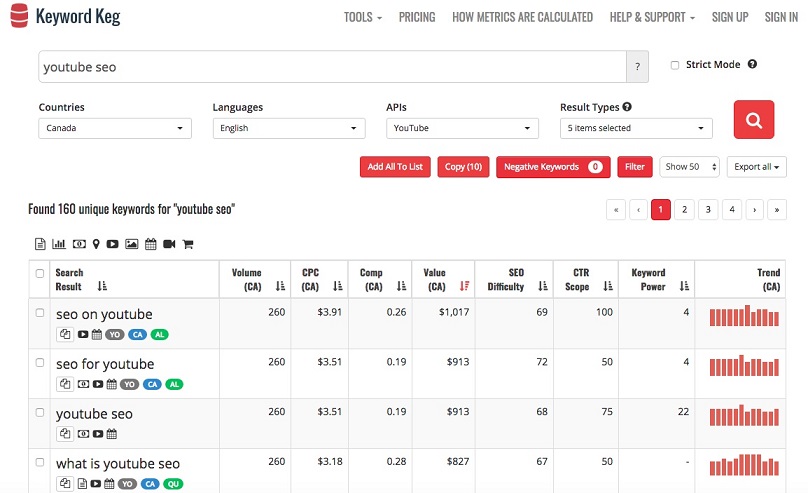The width and height of the screenshot is (808, 493).
Task: Check the select-all checkbox in table header
Action: click(40, 274)
